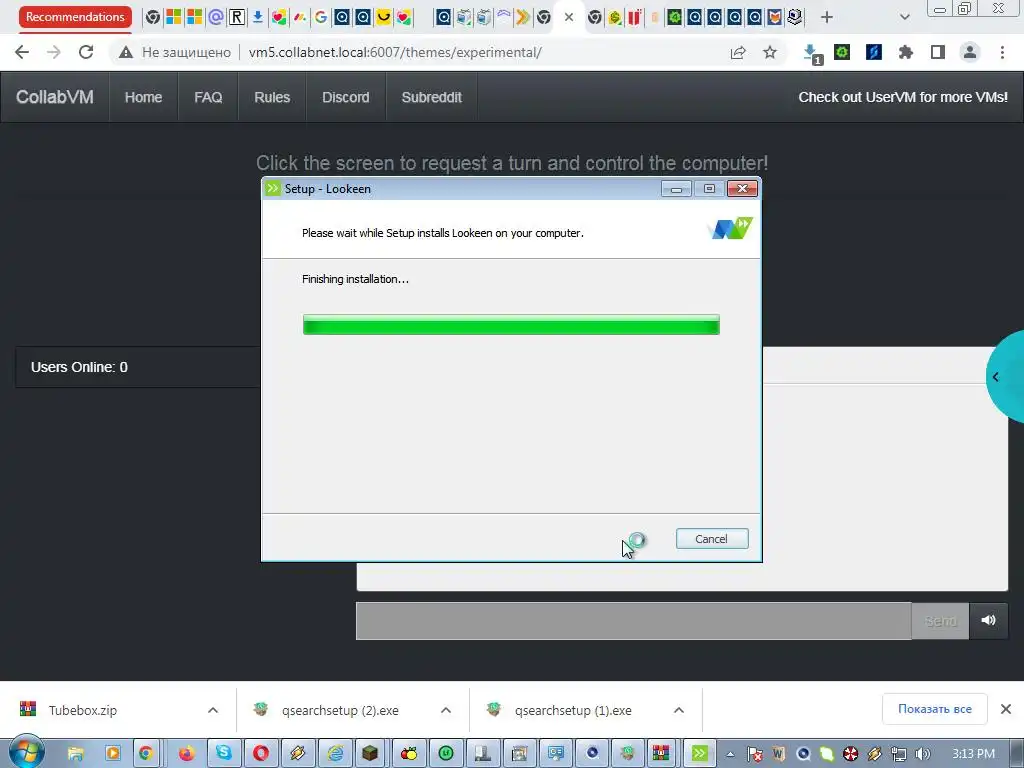Open a new browser tab

pos(827,18)
